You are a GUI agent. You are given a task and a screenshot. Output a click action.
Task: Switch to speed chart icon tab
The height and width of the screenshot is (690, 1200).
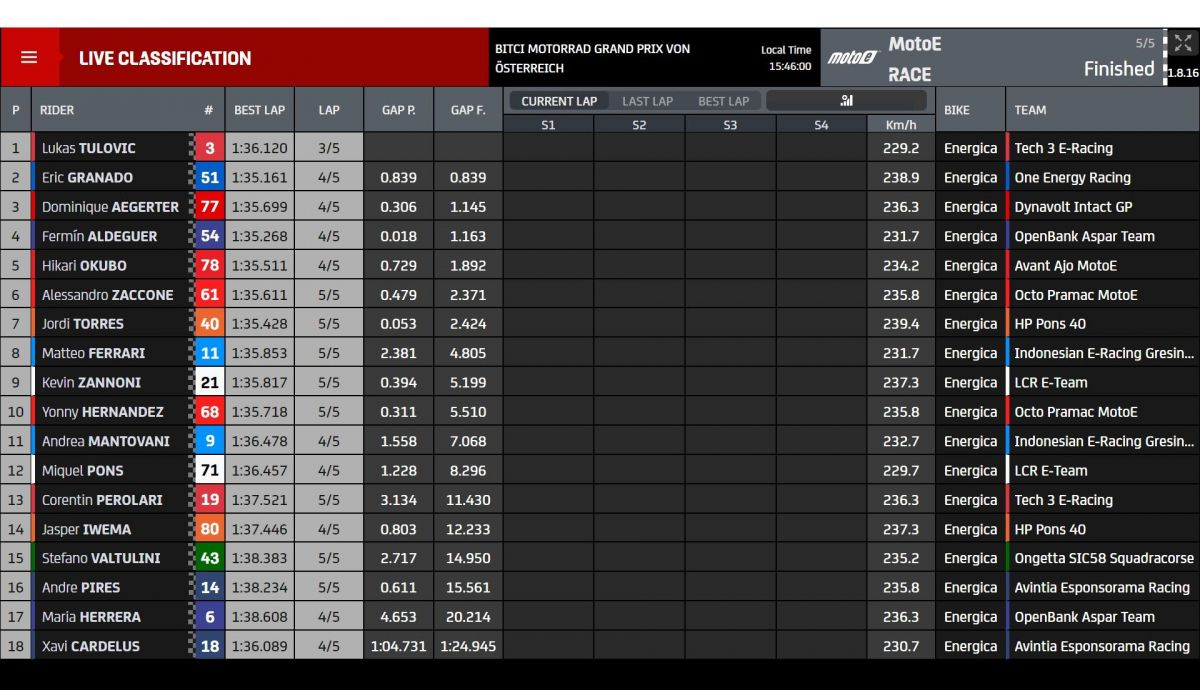847,100
